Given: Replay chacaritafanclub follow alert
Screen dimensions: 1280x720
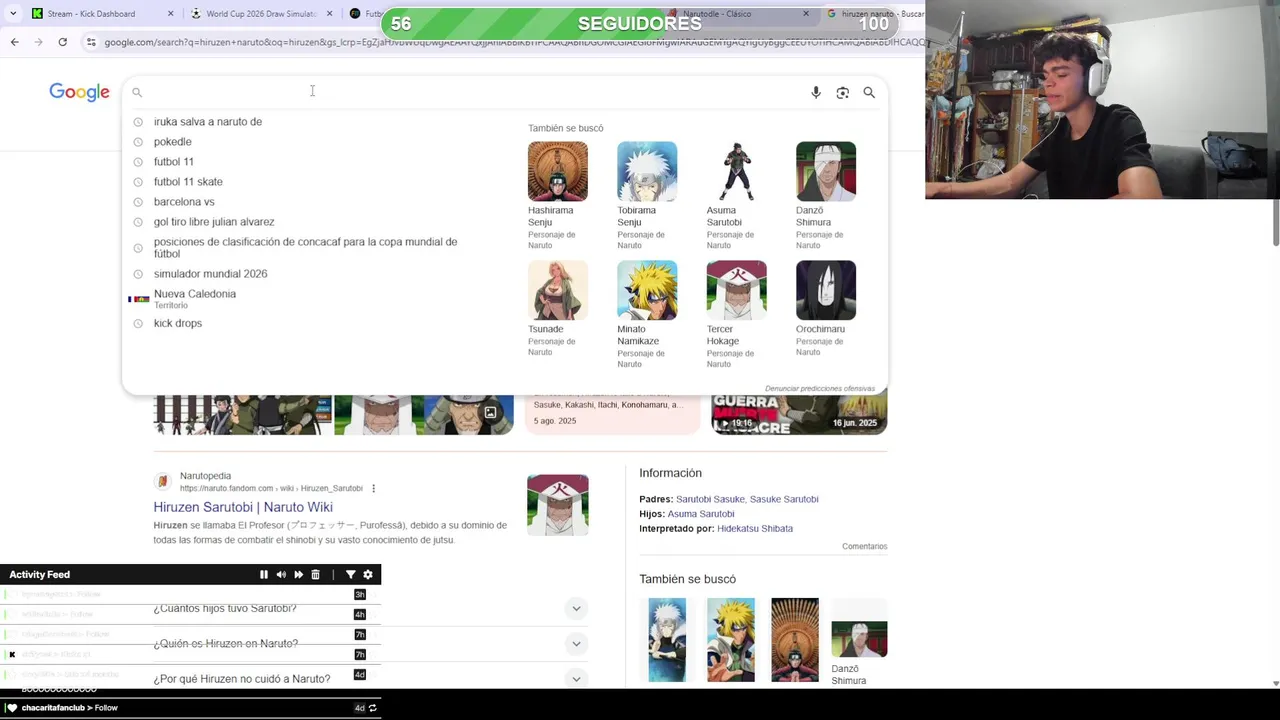Looking at the screenshot, I should pyautogui.click(x=372, y=708).
